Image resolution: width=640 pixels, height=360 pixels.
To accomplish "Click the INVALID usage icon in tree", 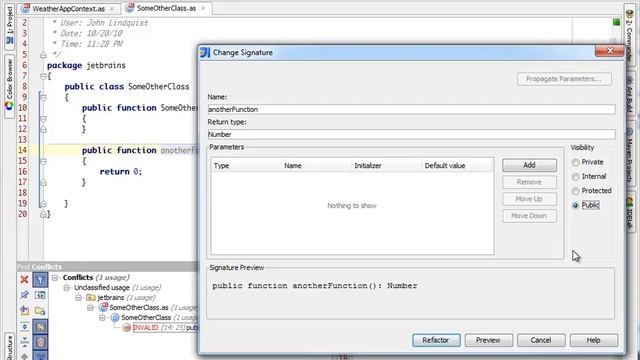I will 127,327.
